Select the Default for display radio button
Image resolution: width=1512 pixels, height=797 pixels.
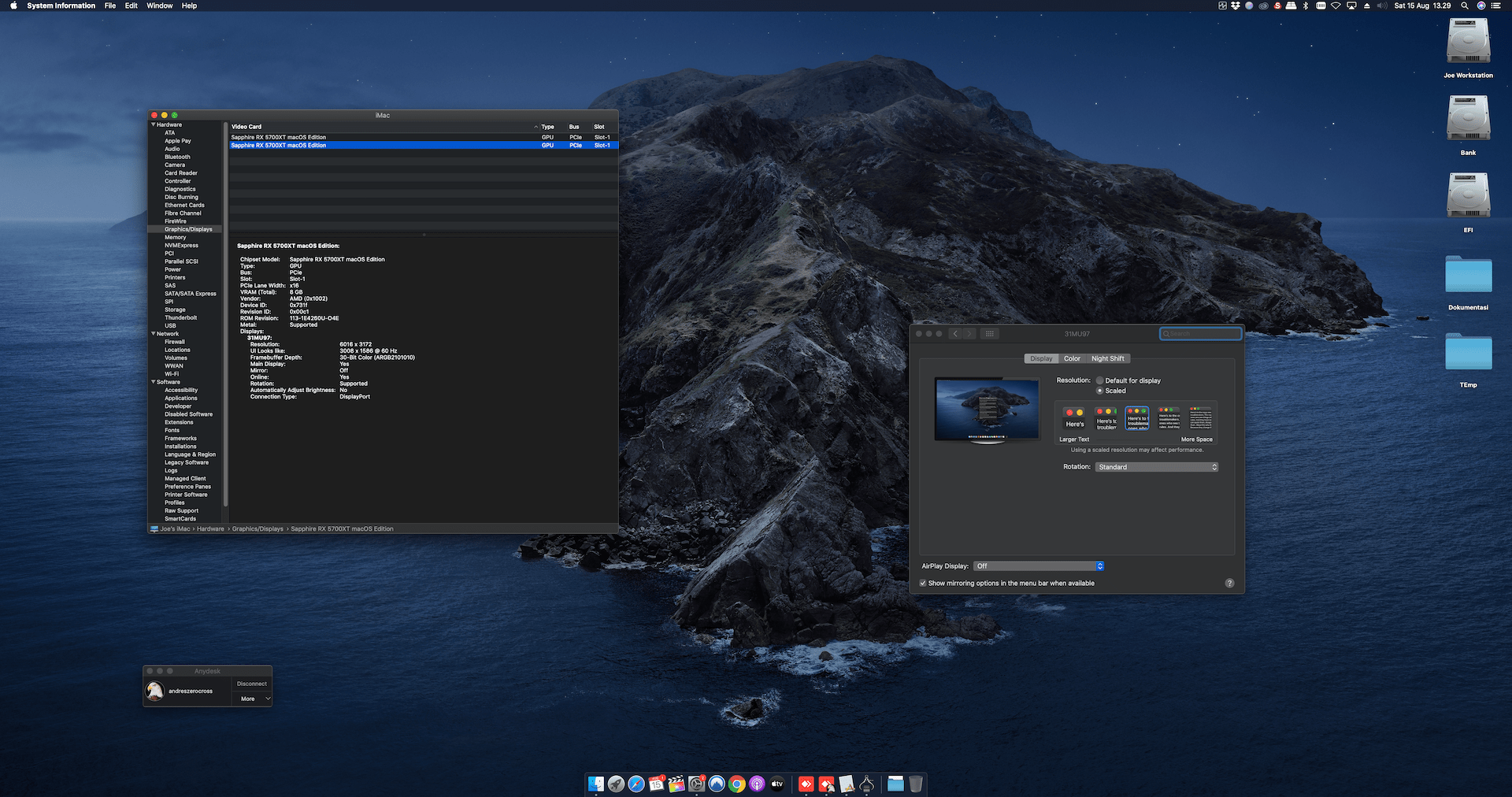1100,380
